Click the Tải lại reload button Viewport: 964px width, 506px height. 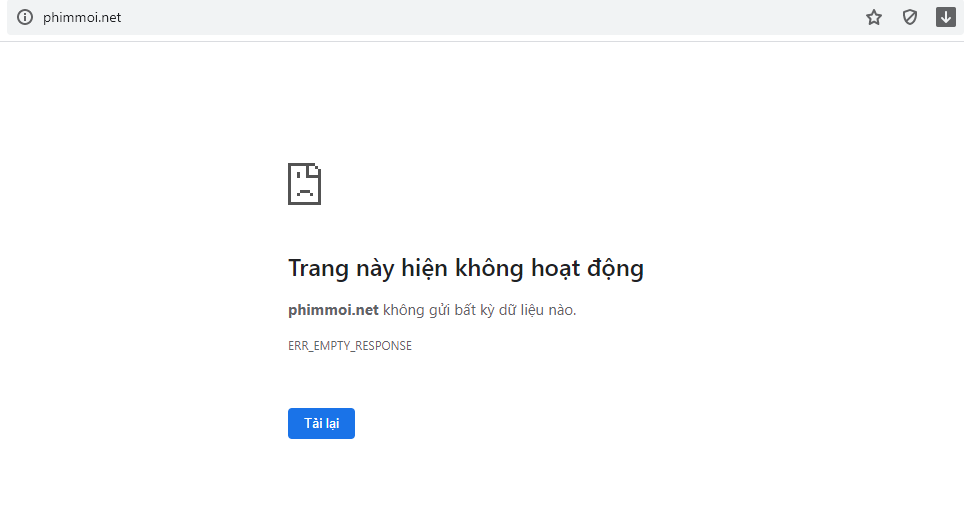321,423
